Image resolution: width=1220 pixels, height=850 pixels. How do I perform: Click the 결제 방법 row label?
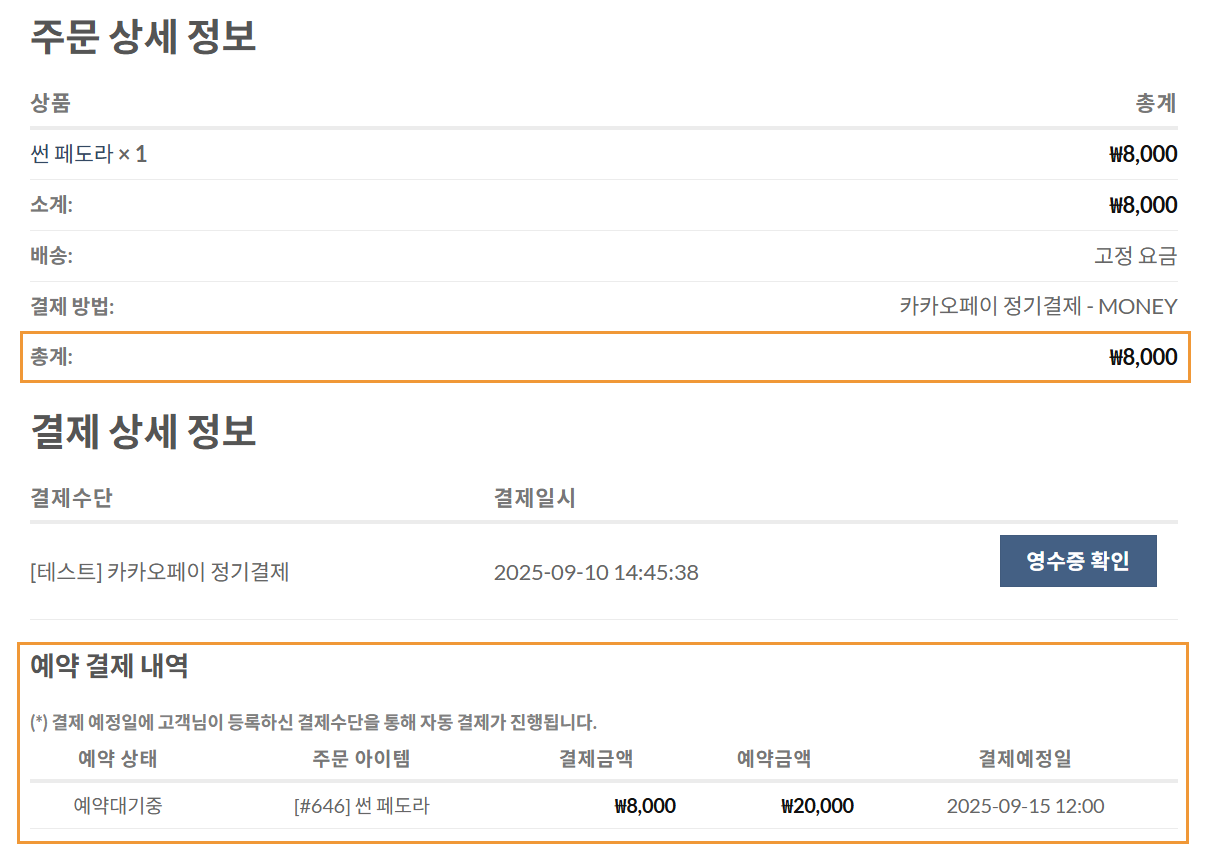click(x=73, y=307)
